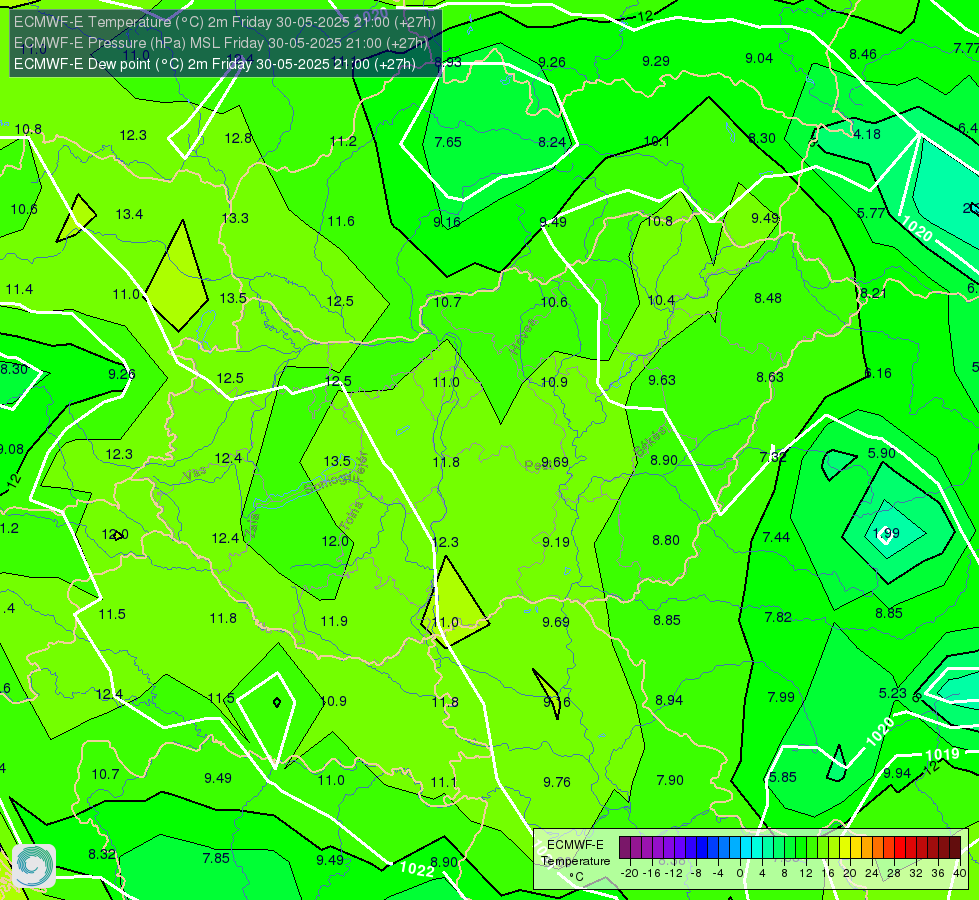Click the map value 11.2

pyautogui.click(x=343, y=141)
